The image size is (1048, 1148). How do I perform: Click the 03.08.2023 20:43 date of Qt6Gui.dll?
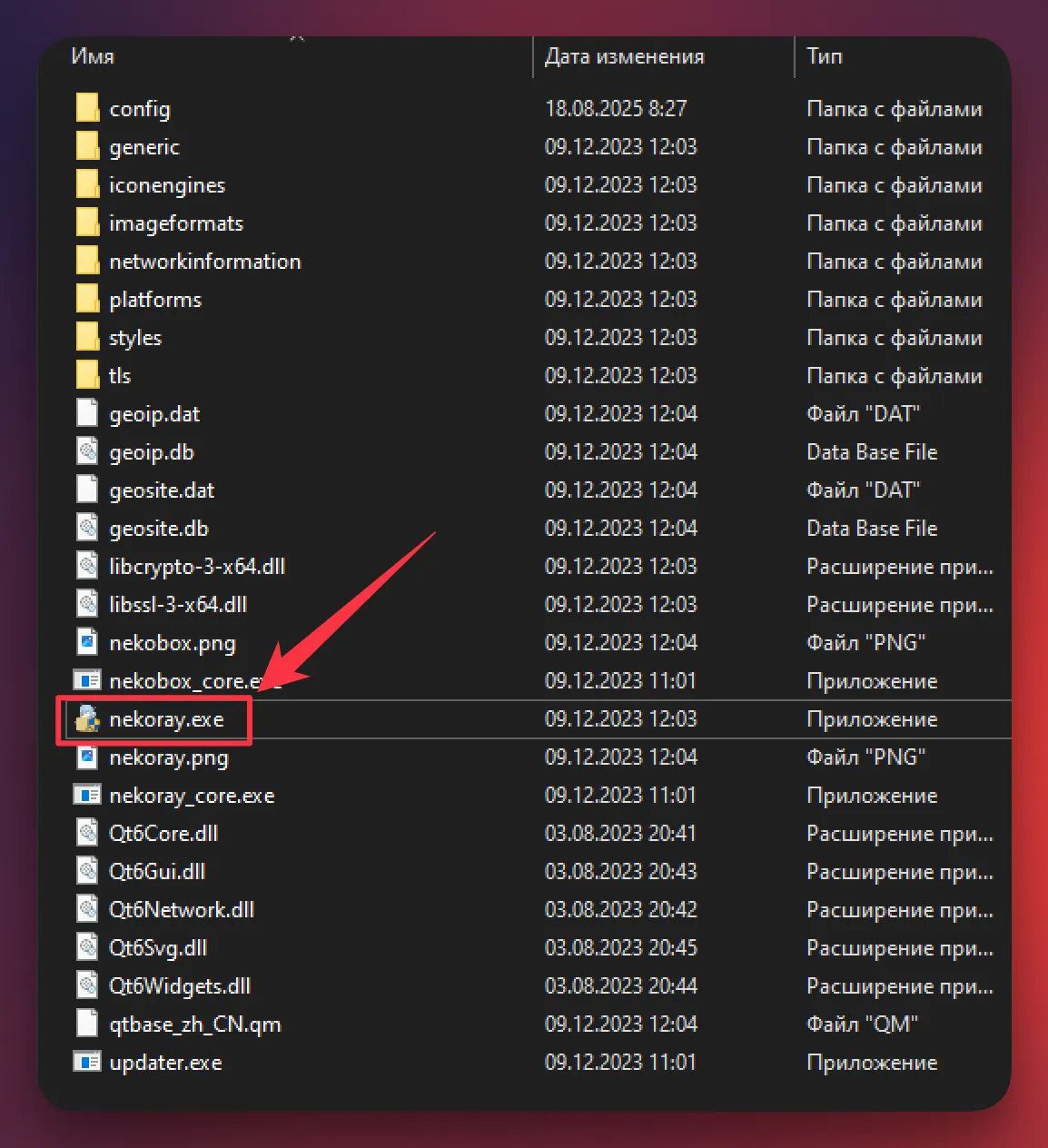[621, 871]
